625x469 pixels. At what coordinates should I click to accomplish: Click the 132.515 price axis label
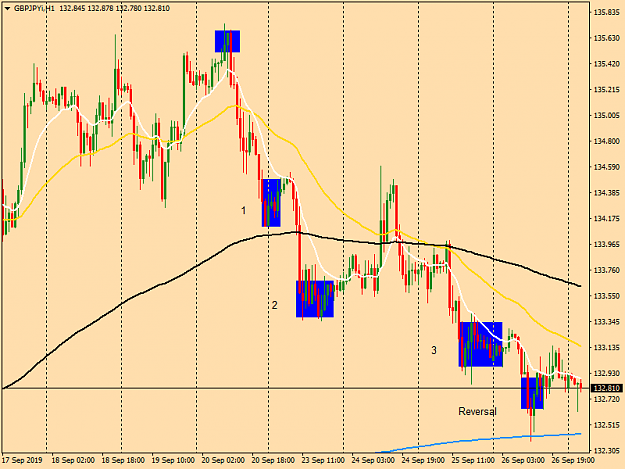pos(607,425)
